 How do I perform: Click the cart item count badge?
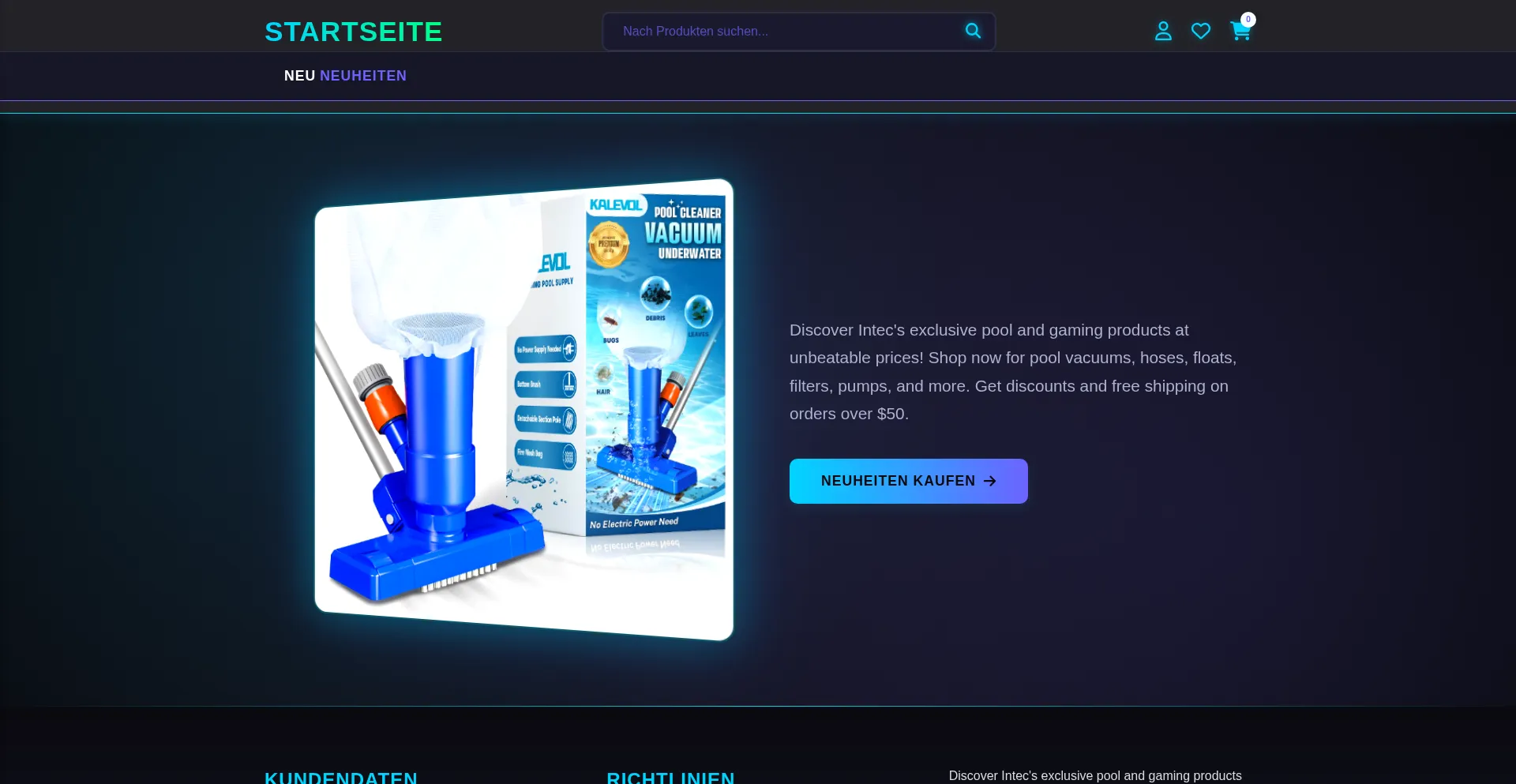click(1248, 20)
